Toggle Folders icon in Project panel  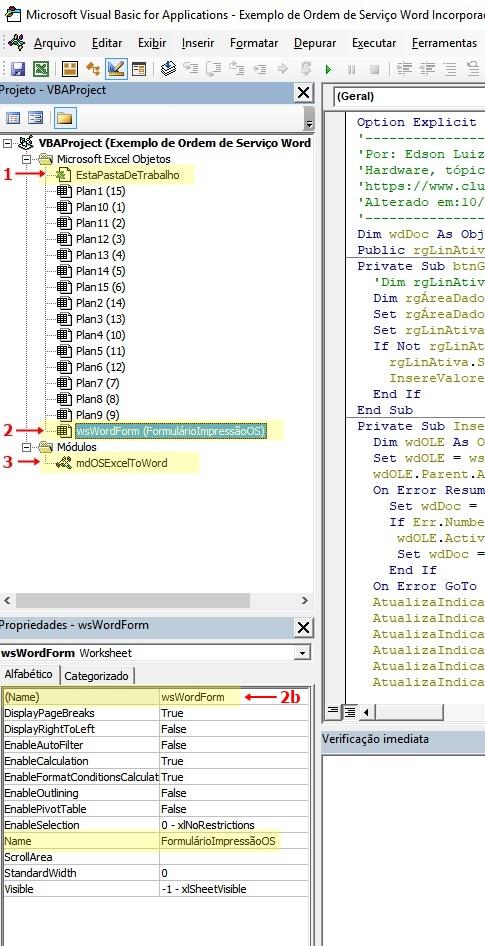click(65, 118)
